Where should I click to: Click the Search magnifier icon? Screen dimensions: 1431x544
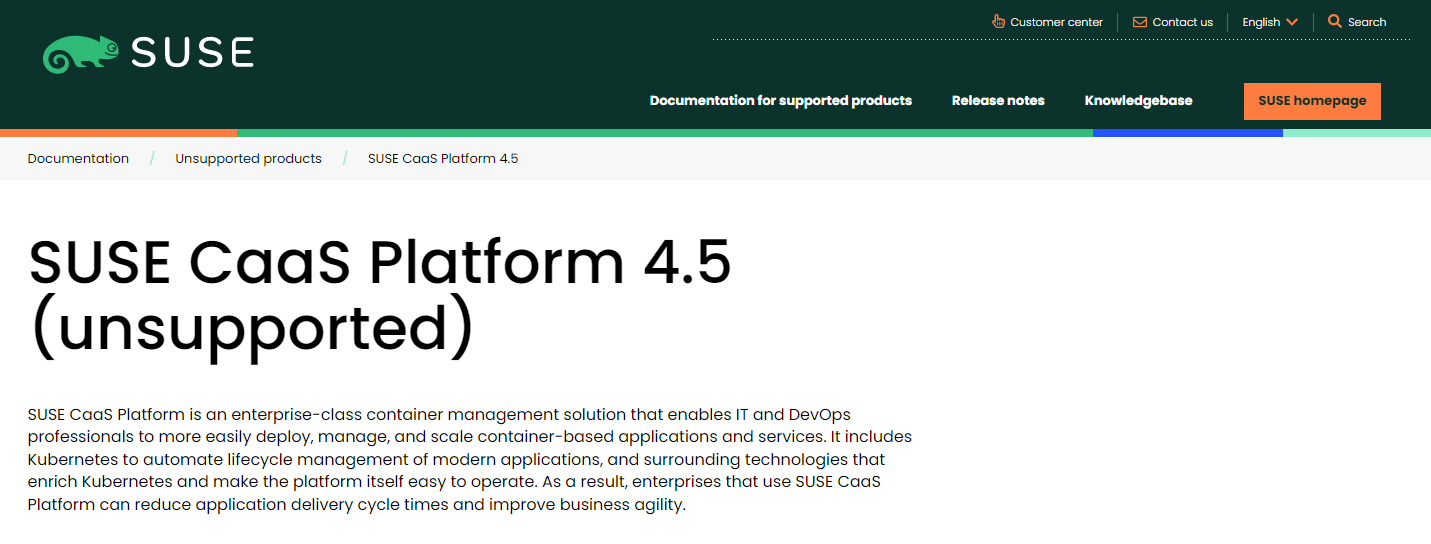[x=1334, y=21]
